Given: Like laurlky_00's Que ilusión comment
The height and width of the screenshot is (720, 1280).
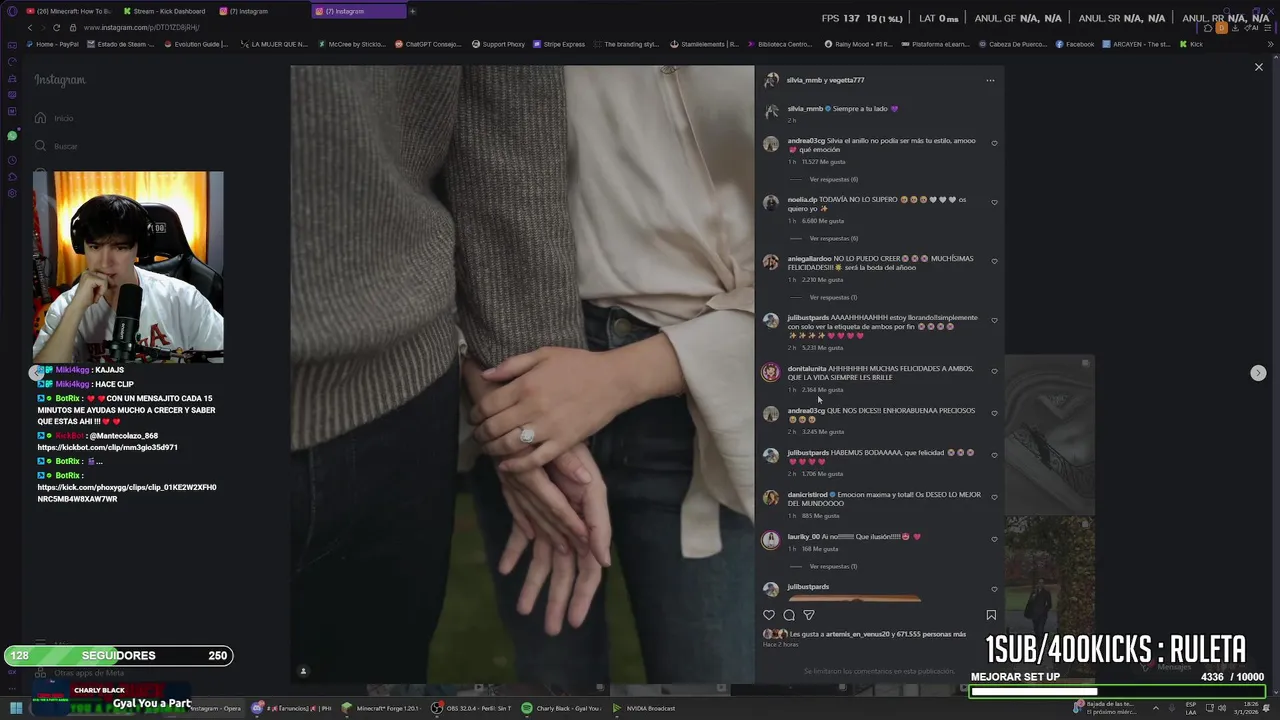Looking at the screenshot, I should click(994, 539).
